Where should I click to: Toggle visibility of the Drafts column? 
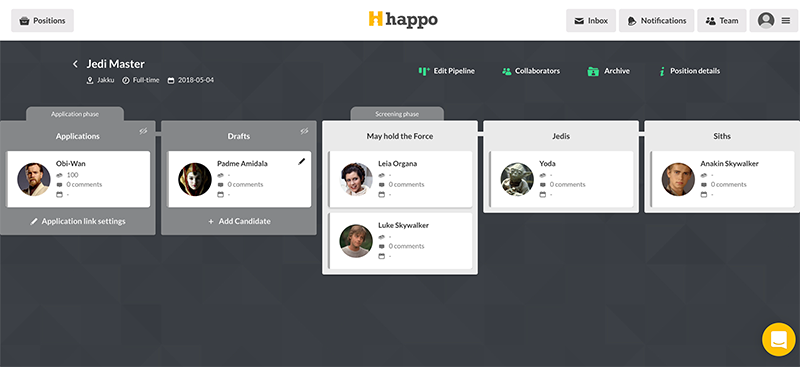(305, 131)
